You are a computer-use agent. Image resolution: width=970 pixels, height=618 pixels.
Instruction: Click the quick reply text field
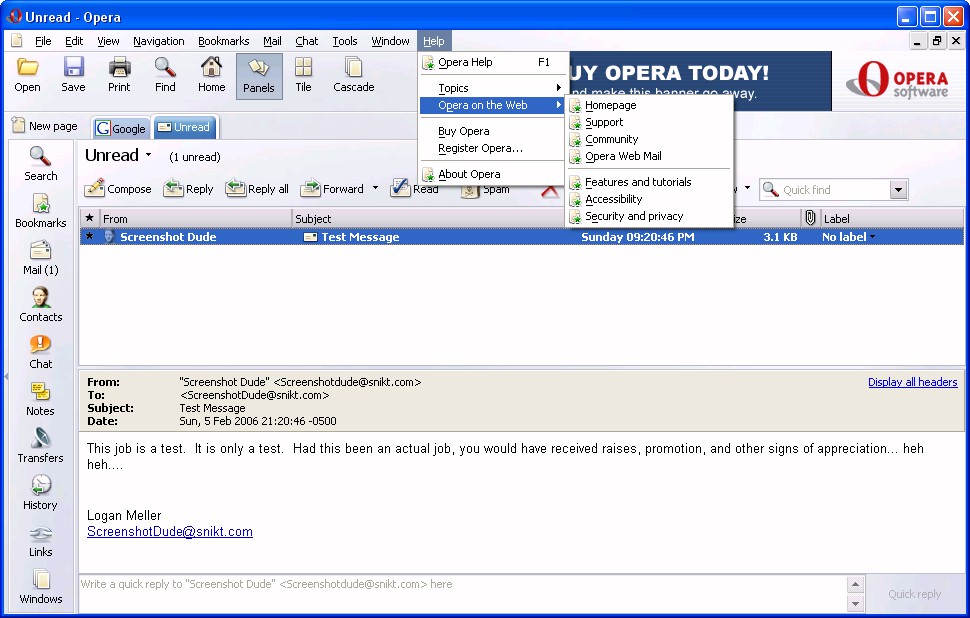point(463,594)
